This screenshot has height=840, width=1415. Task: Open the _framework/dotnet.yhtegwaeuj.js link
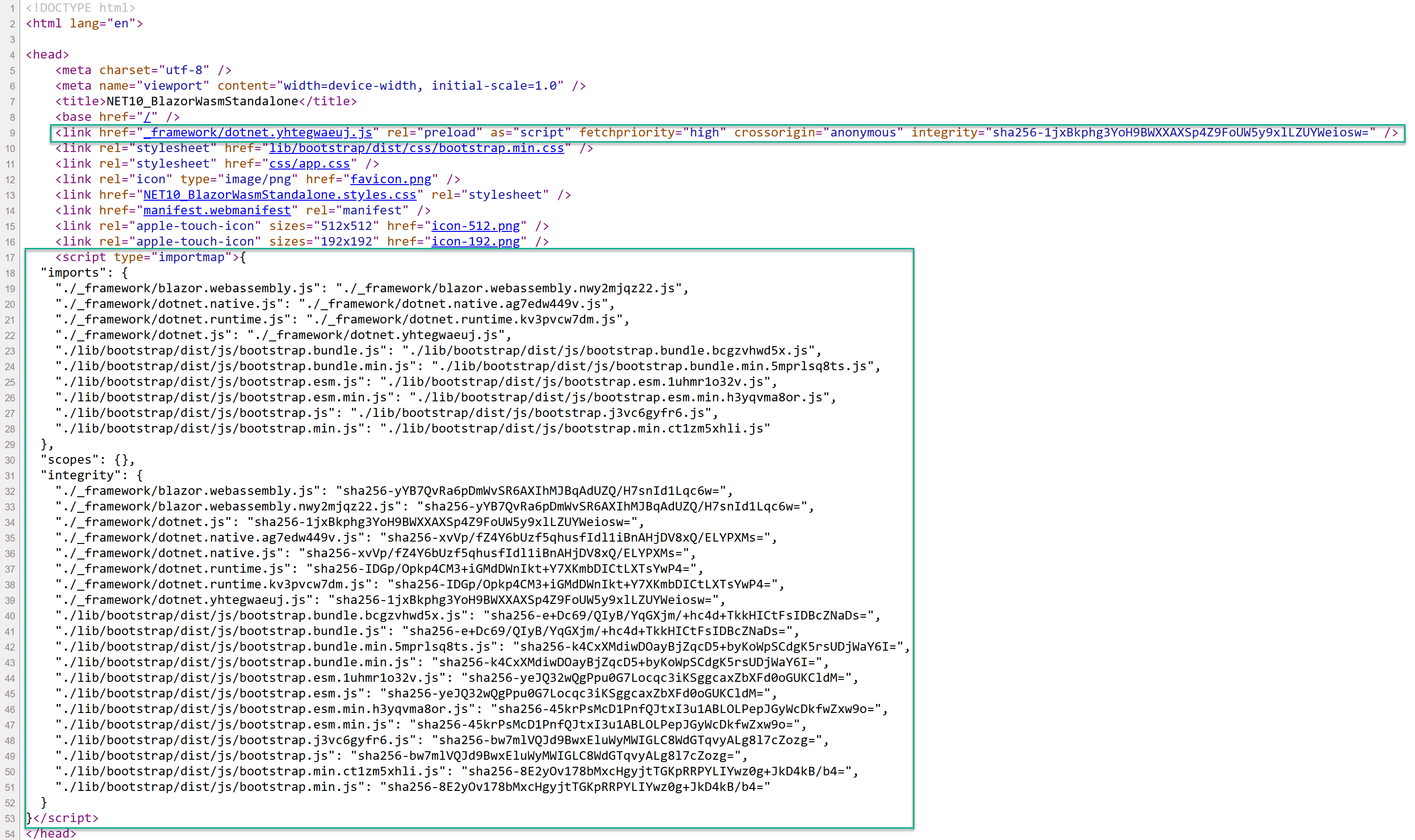(257, 133)
